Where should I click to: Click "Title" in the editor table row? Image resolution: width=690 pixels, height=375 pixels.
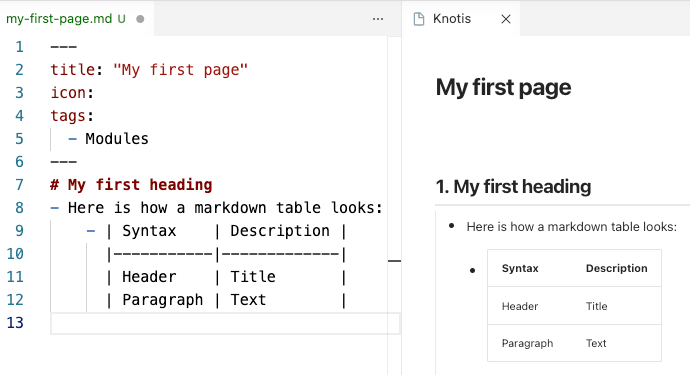(x=253, y=277)
